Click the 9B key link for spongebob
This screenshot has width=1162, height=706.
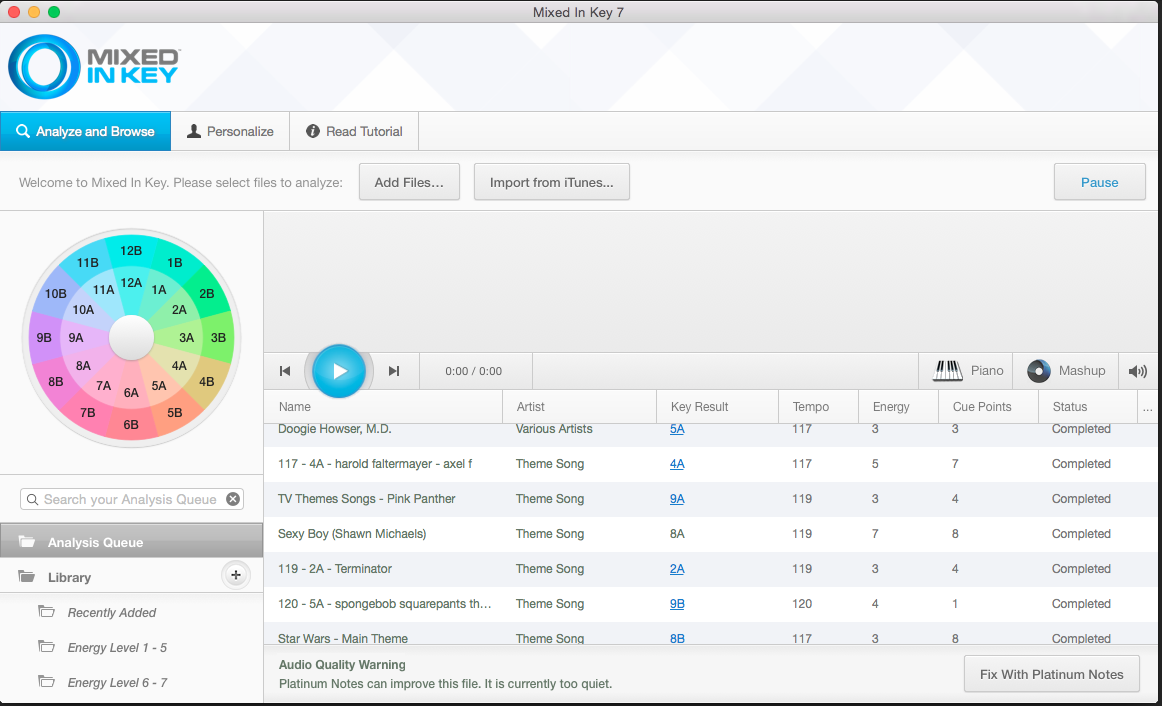tap(677, 604)
